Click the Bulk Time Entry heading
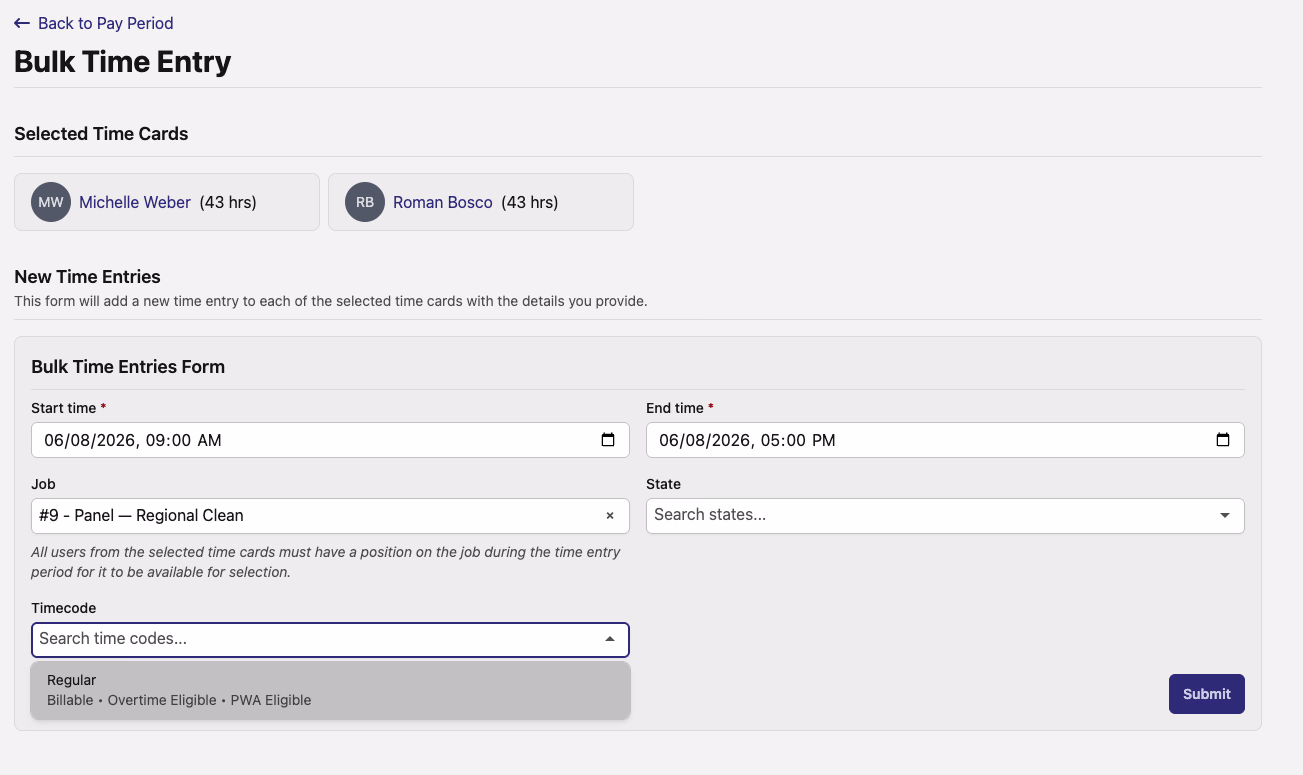 pyautogui.click(x=123, y=62)
